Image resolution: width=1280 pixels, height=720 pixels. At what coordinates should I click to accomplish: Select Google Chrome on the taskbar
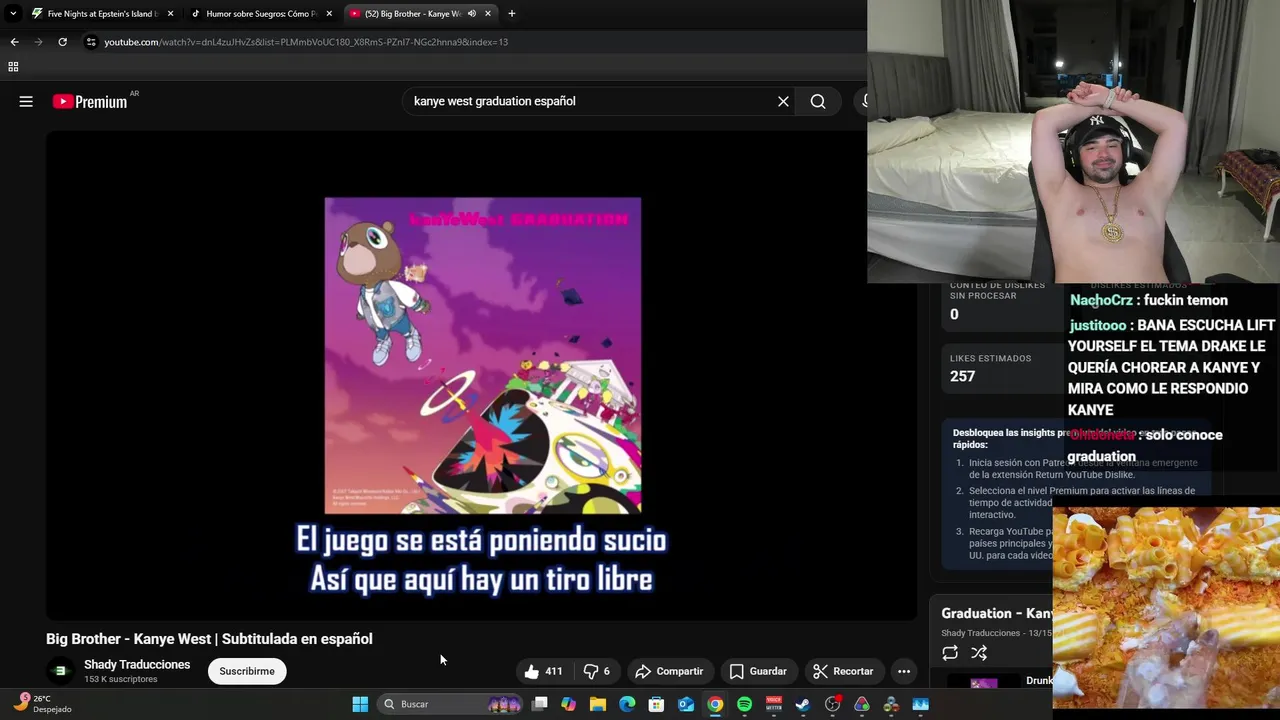[715, 704]
